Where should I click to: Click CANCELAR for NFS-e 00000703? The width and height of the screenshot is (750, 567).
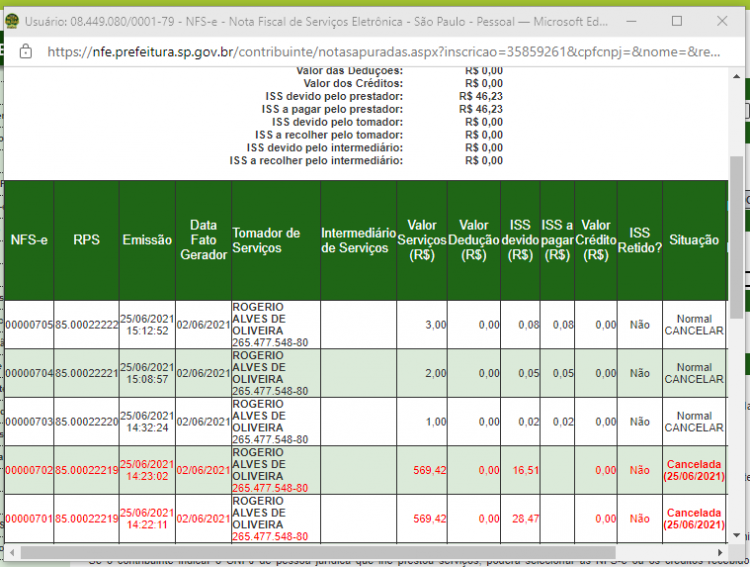point(694,428)
